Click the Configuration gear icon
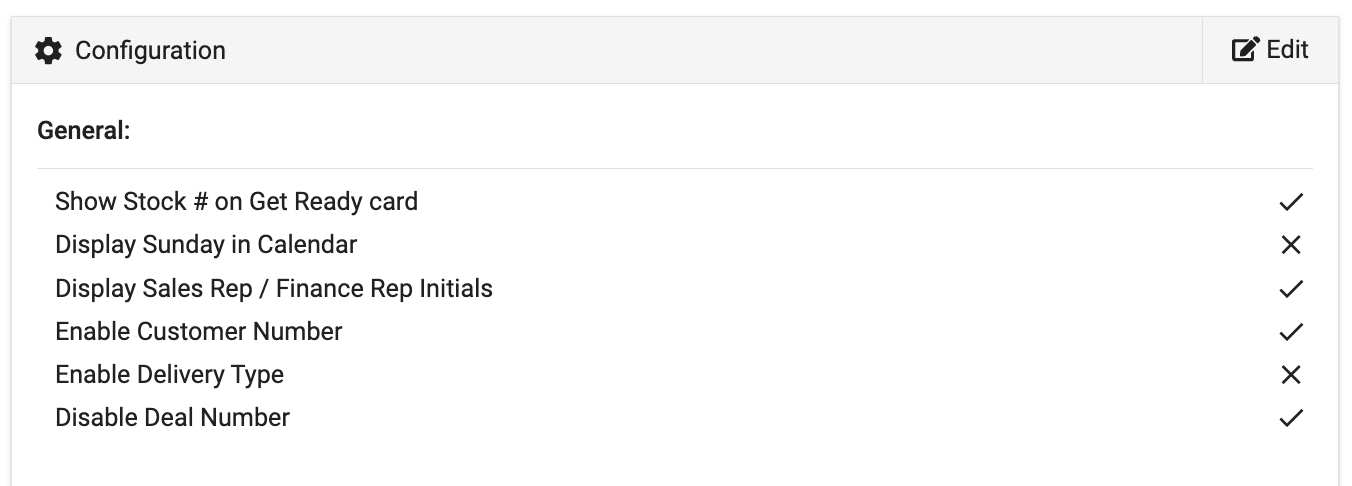Viewport: 1352px width, 486px height. [48, 51]
